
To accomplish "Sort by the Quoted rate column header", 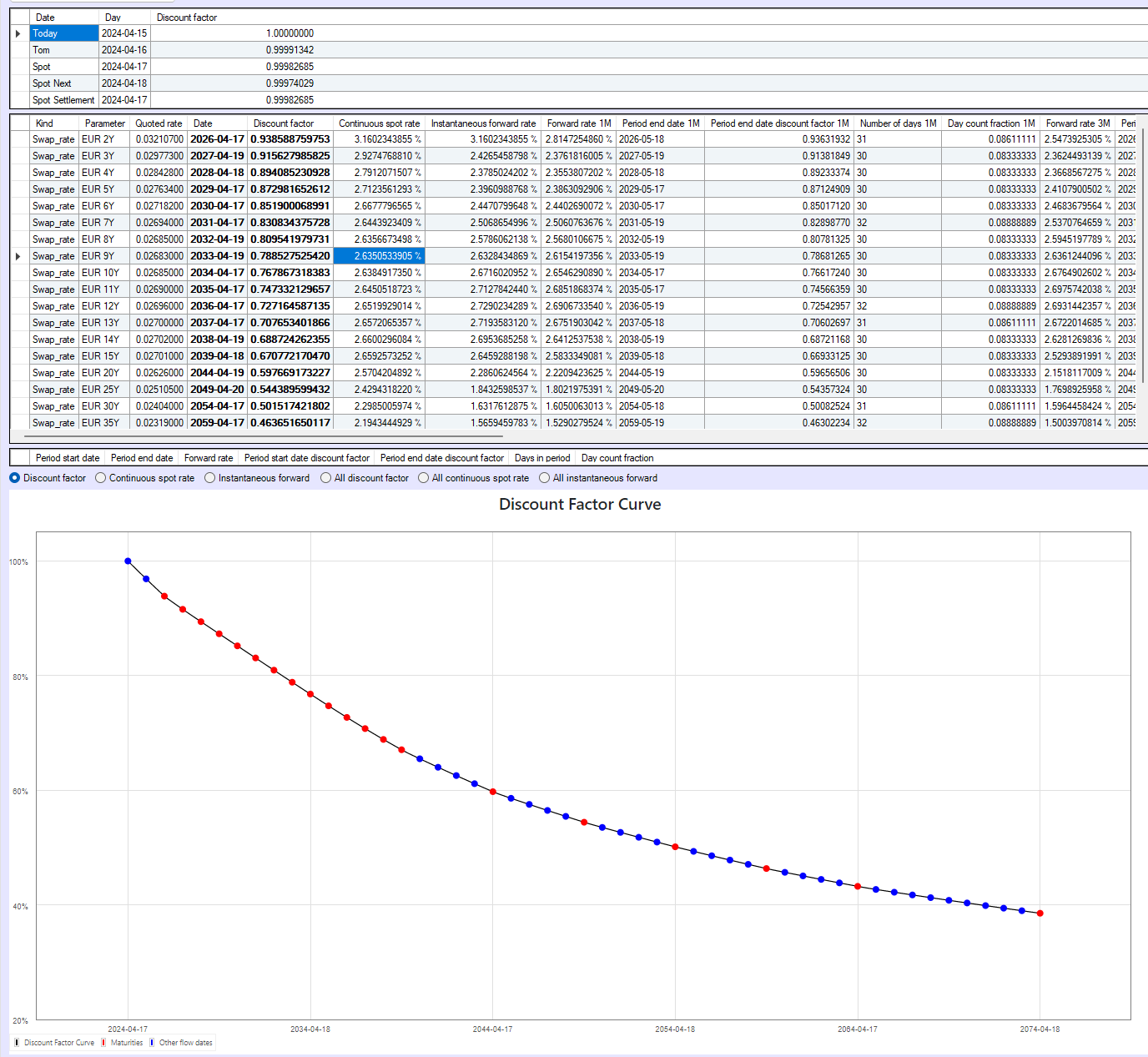I will (x=159, y=123).
